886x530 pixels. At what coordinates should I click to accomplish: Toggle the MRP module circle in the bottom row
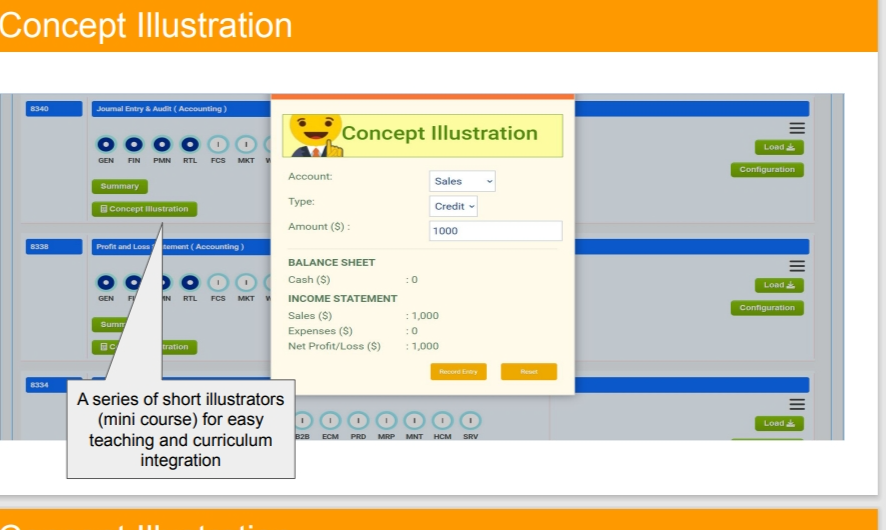point(386,421)
